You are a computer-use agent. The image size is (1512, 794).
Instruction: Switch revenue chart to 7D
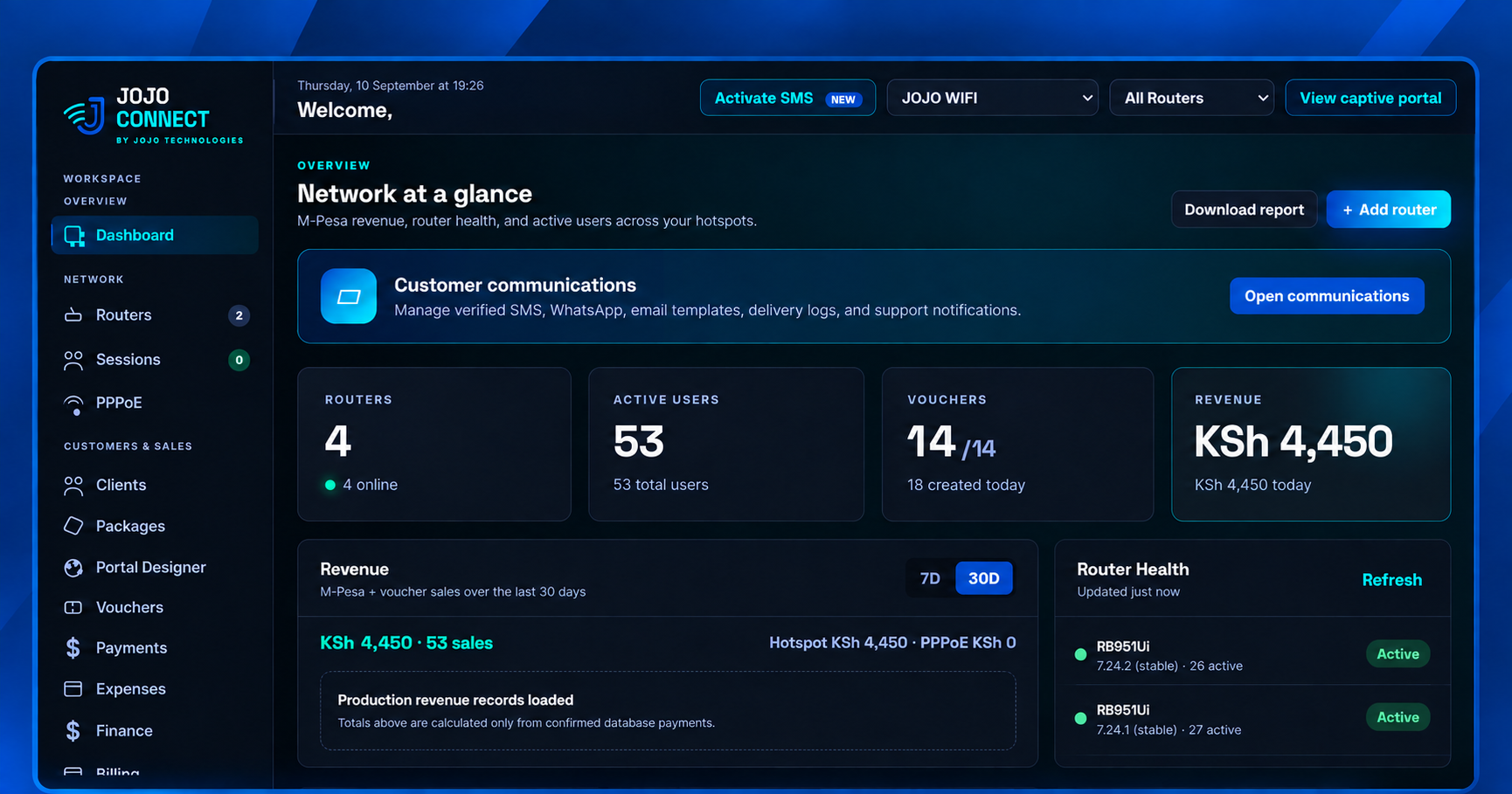pos(930,578)
